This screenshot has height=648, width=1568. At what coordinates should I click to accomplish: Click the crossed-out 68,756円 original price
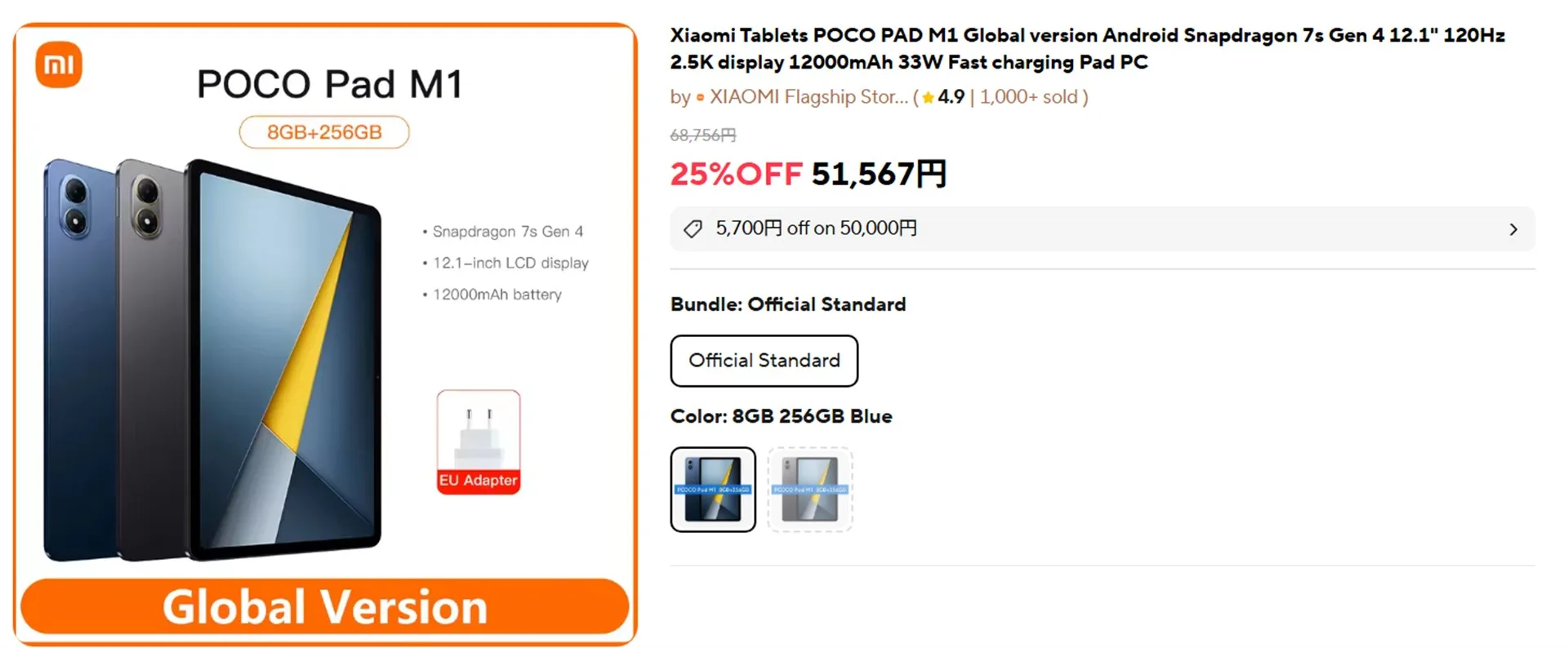pos(703,135)
